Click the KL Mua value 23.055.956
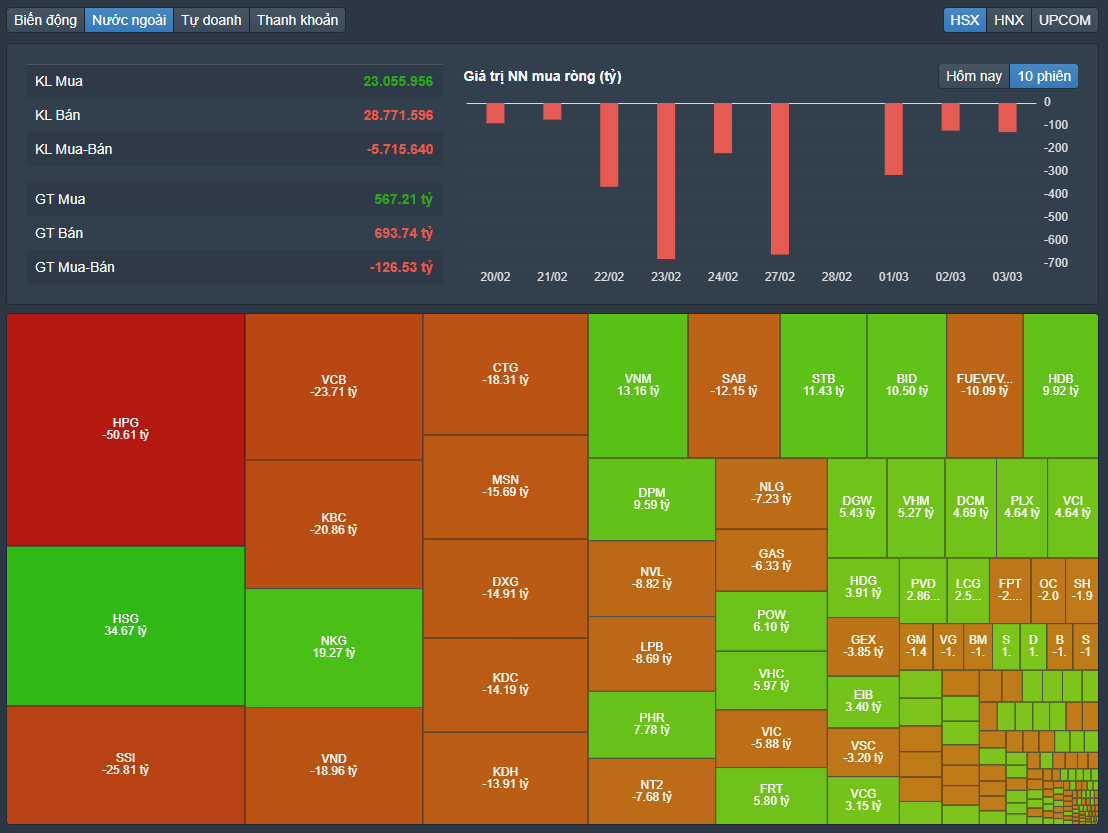This screenshot has width=1108, height=833. (x=398, y=81)
